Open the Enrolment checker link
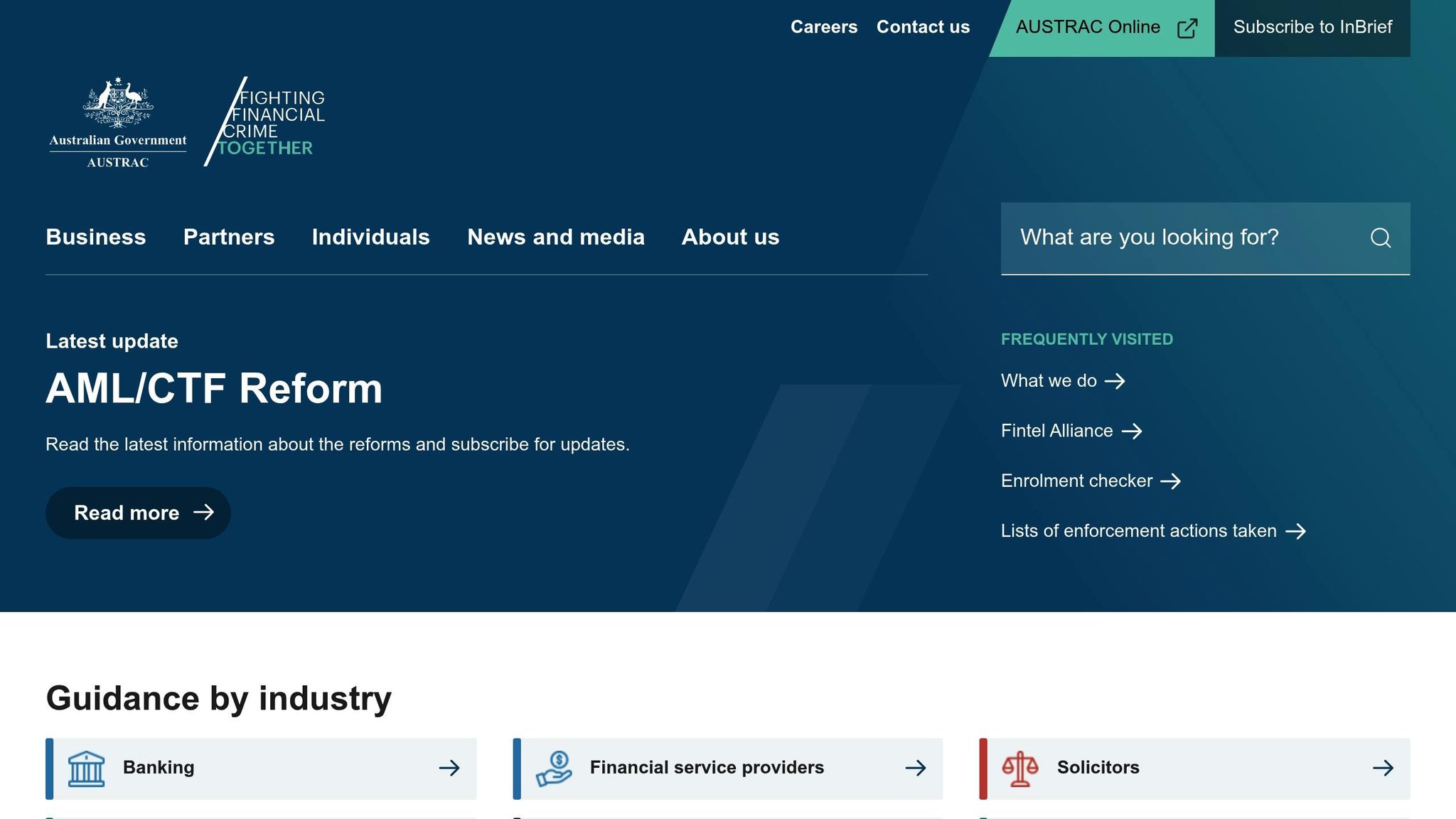 (1091, 481)
